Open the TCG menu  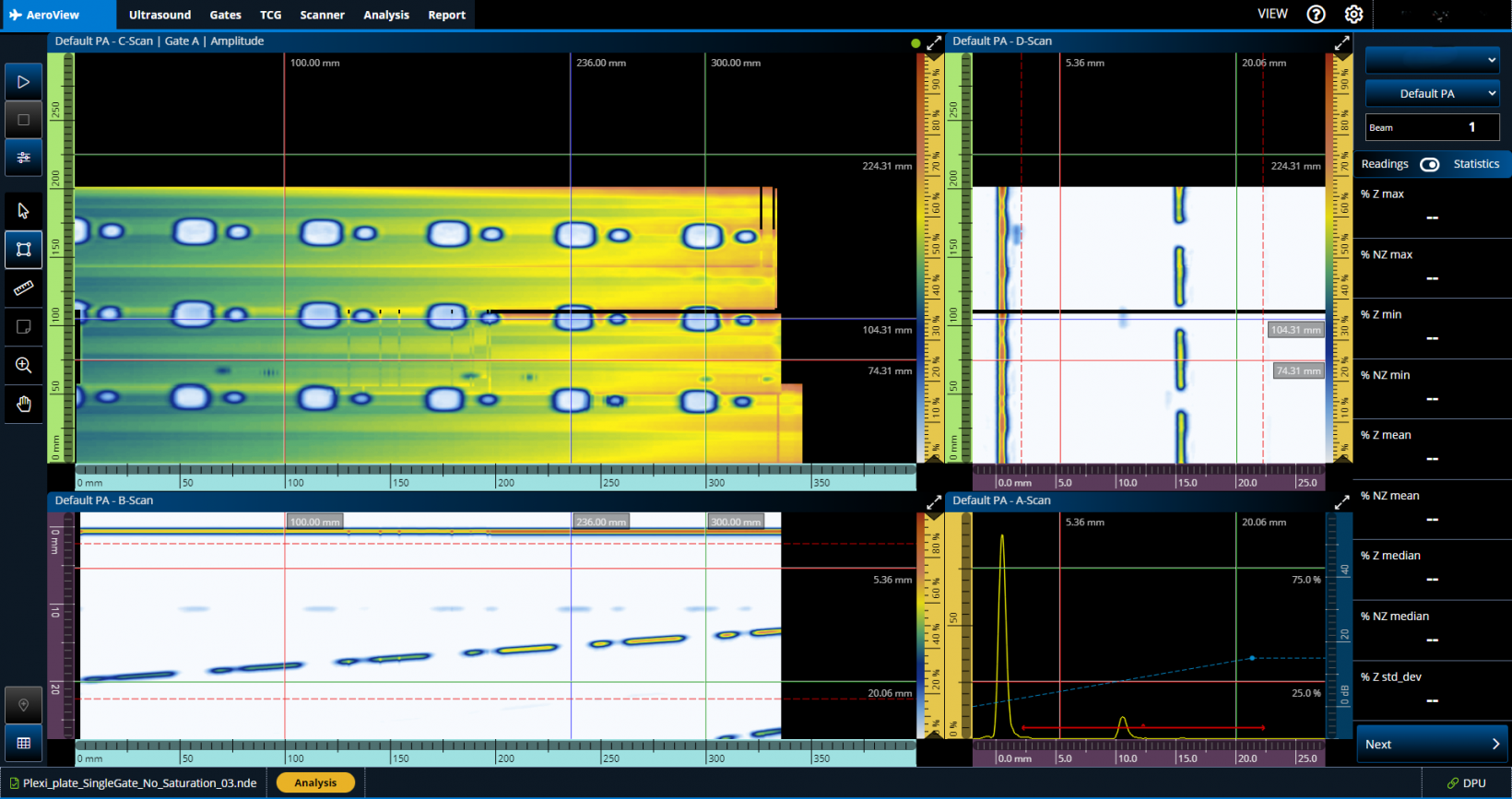click(x=270, y=15)
